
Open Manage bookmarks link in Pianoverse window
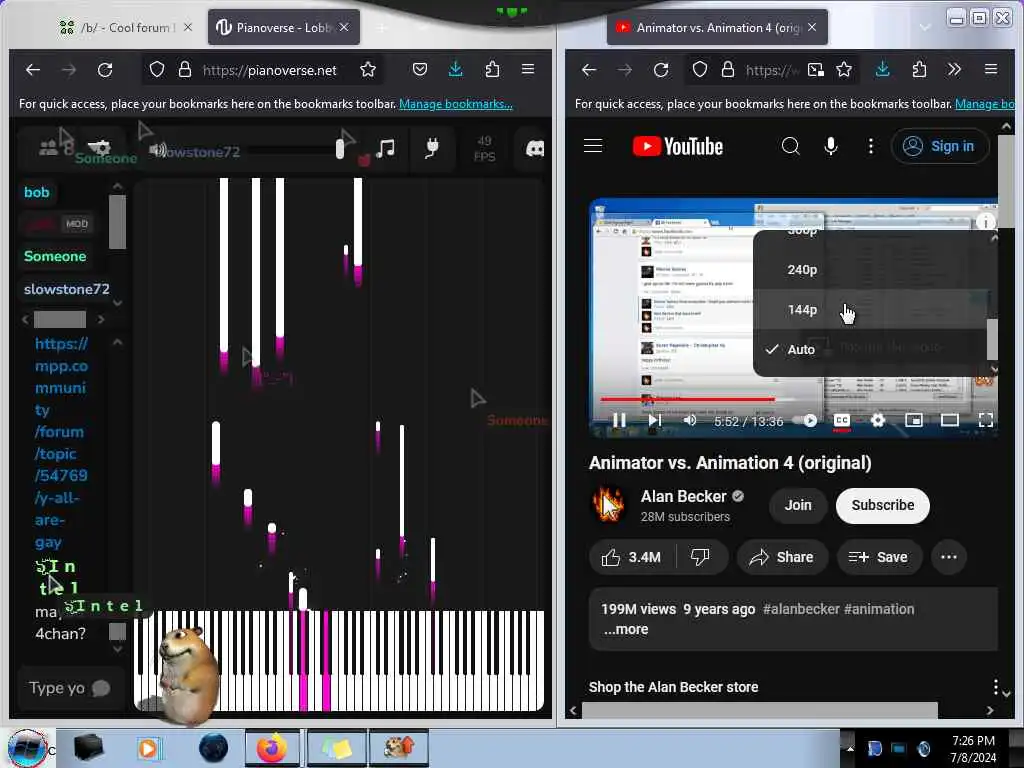pyautogui.click(x=456, y=104)
